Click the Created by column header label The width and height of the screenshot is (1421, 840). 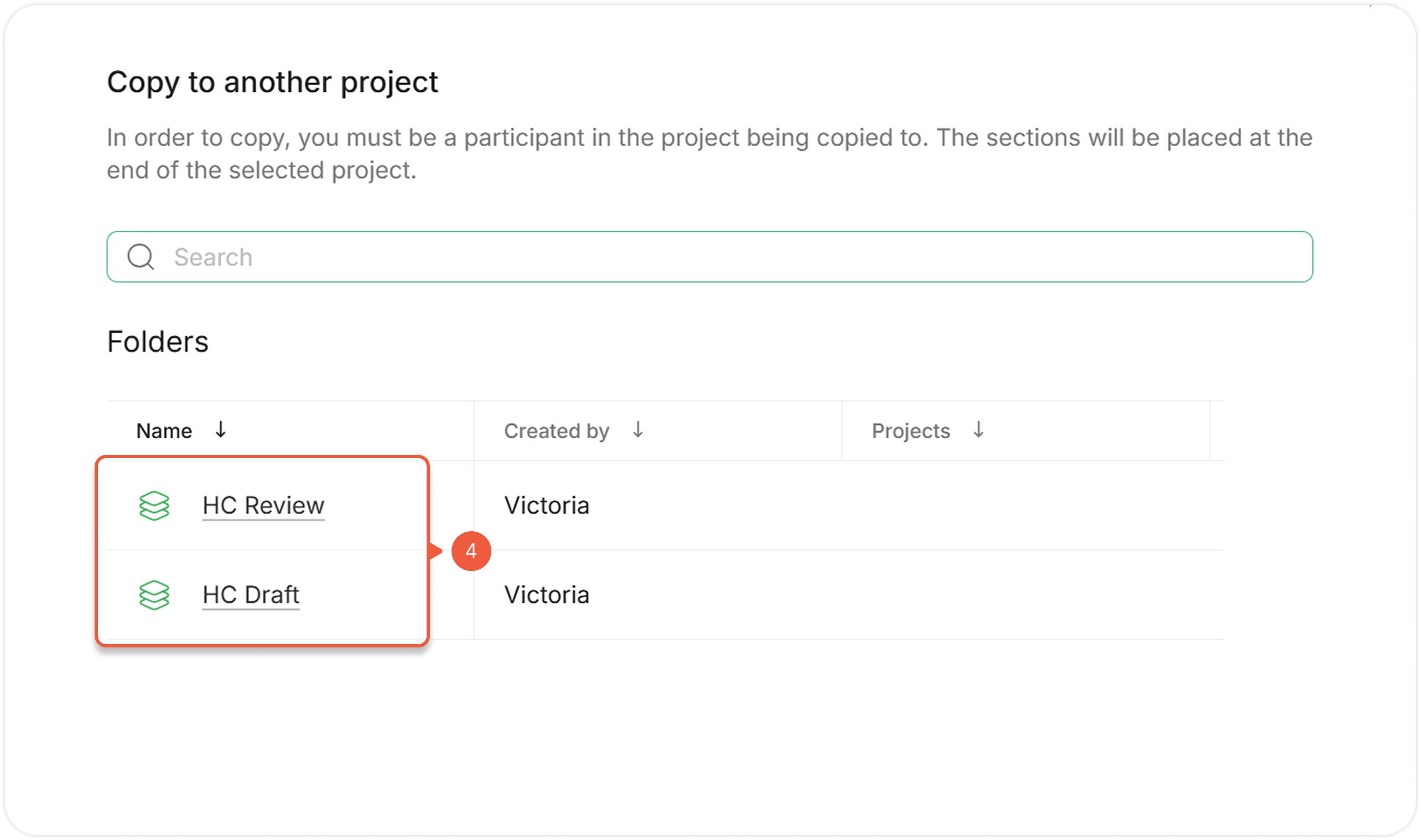(556, 431)
